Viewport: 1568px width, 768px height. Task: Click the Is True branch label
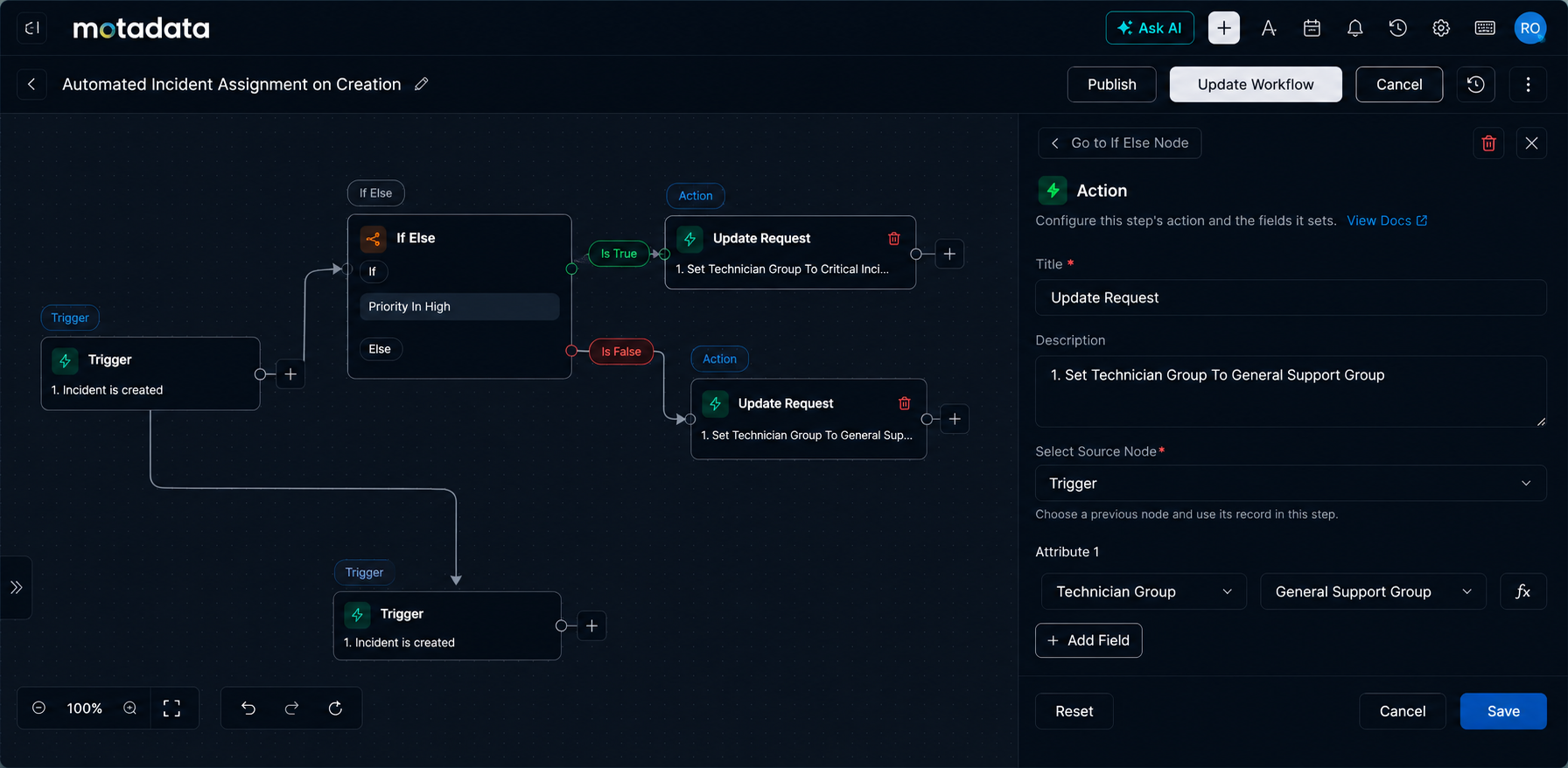[619, 254]
